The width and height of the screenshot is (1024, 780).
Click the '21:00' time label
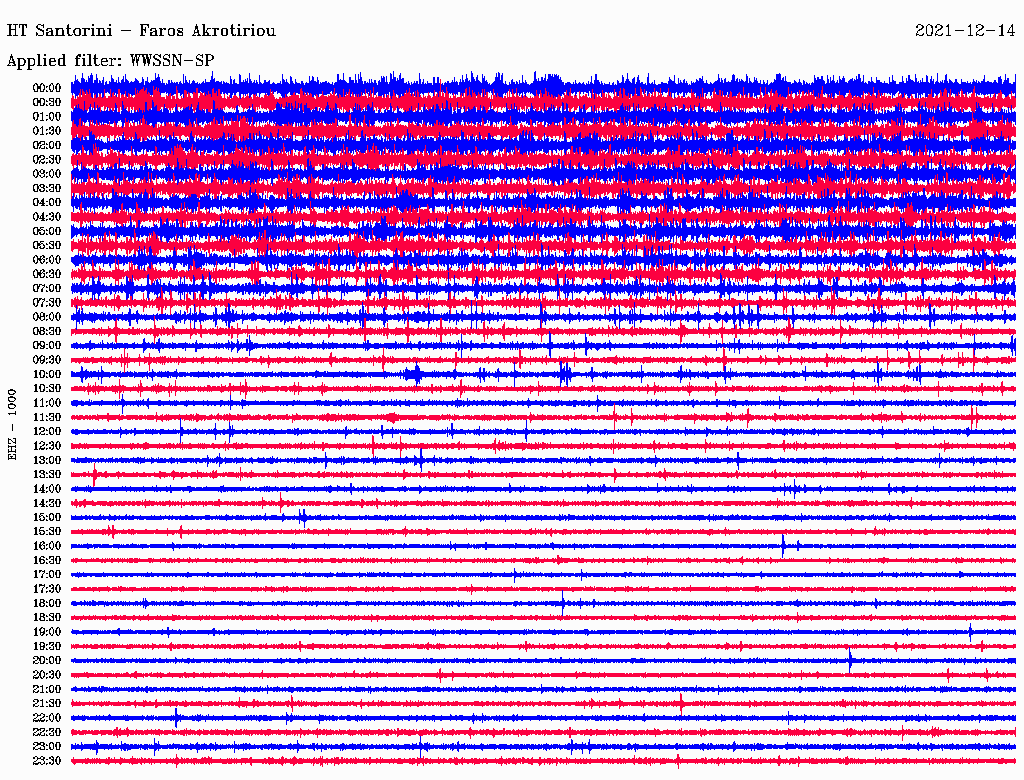47,689
